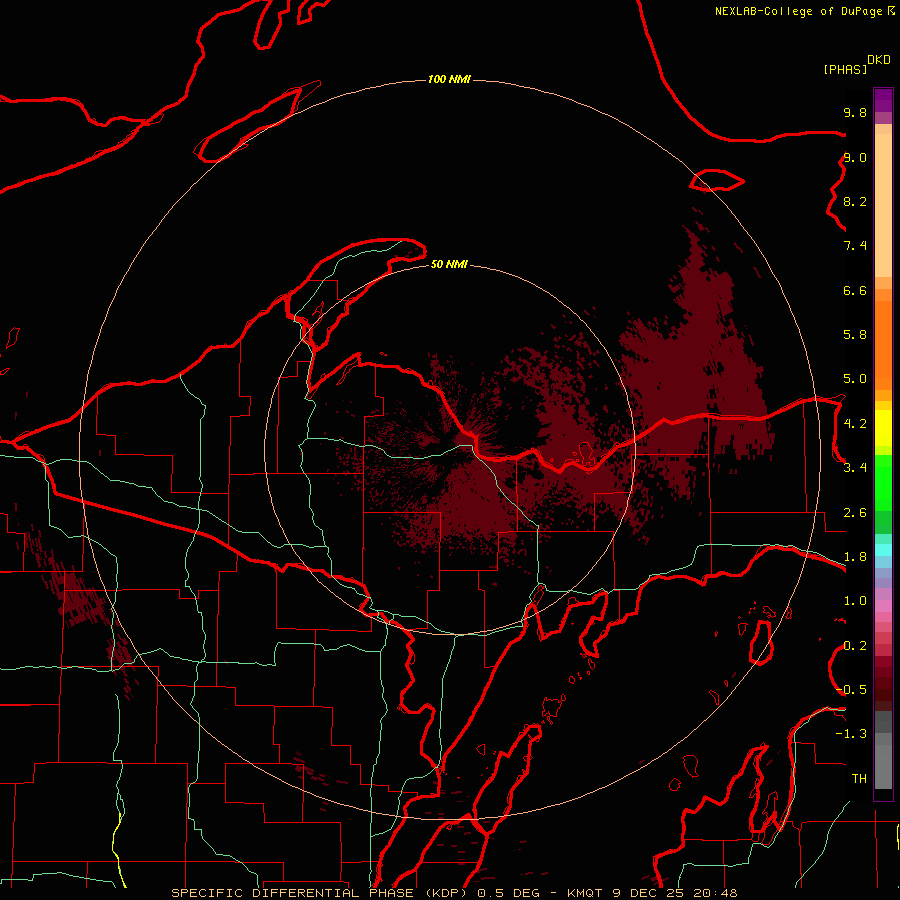Click the 2.6 value on the color scale
The width and height of the screenshot is (900, 900).
coord(855,513)
